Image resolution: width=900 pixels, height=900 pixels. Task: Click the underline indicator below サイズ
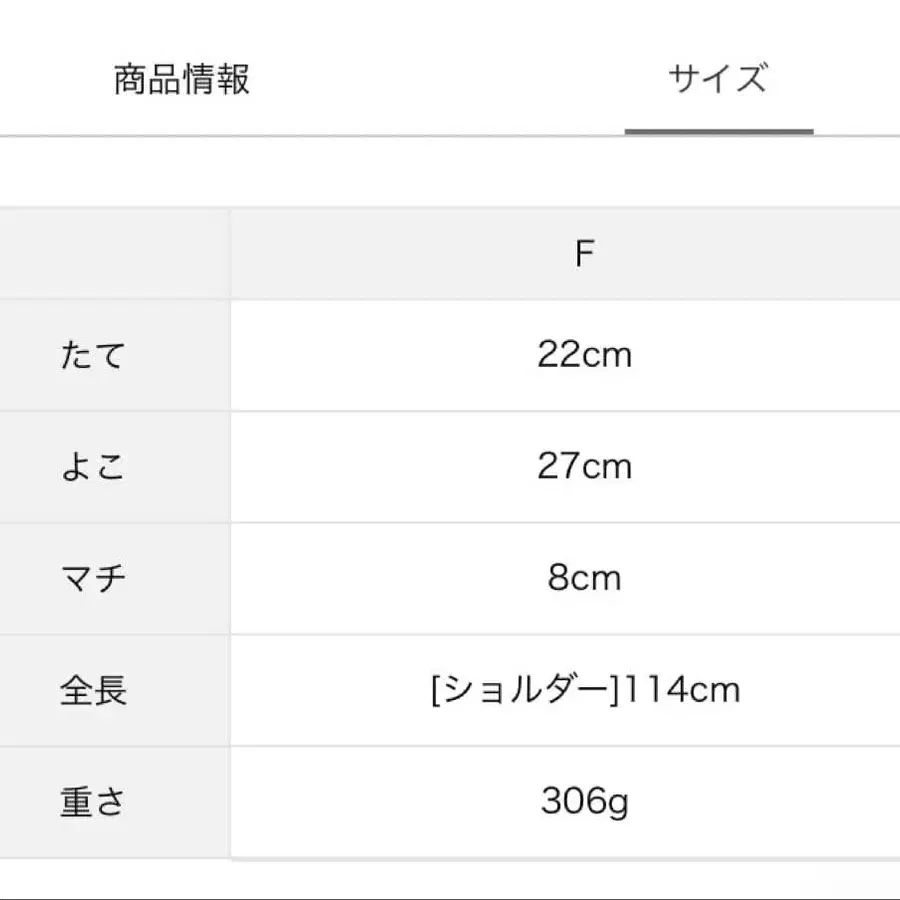(718, 128)
